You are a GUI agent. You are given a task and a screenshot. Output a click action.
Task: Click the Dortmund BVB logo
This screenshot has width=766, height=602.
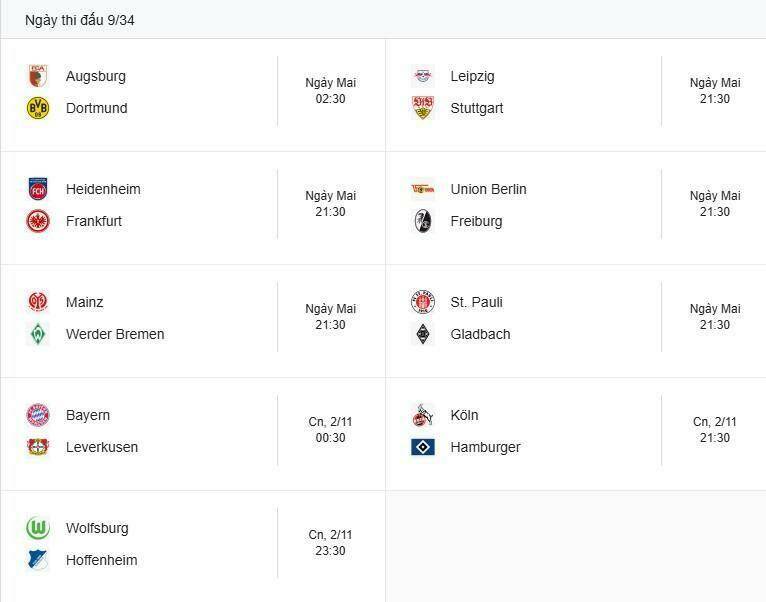[38, 108]
